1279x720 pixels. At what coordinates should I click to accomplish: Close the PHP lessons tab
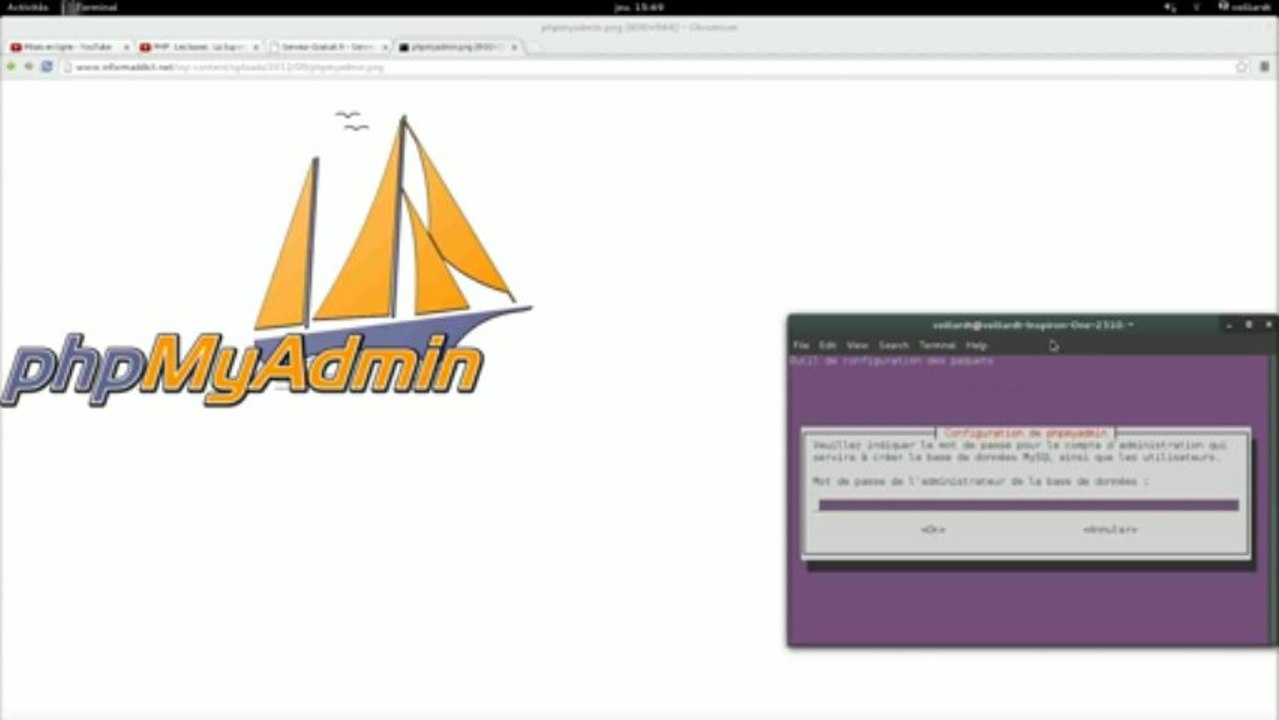click(256, 47)
